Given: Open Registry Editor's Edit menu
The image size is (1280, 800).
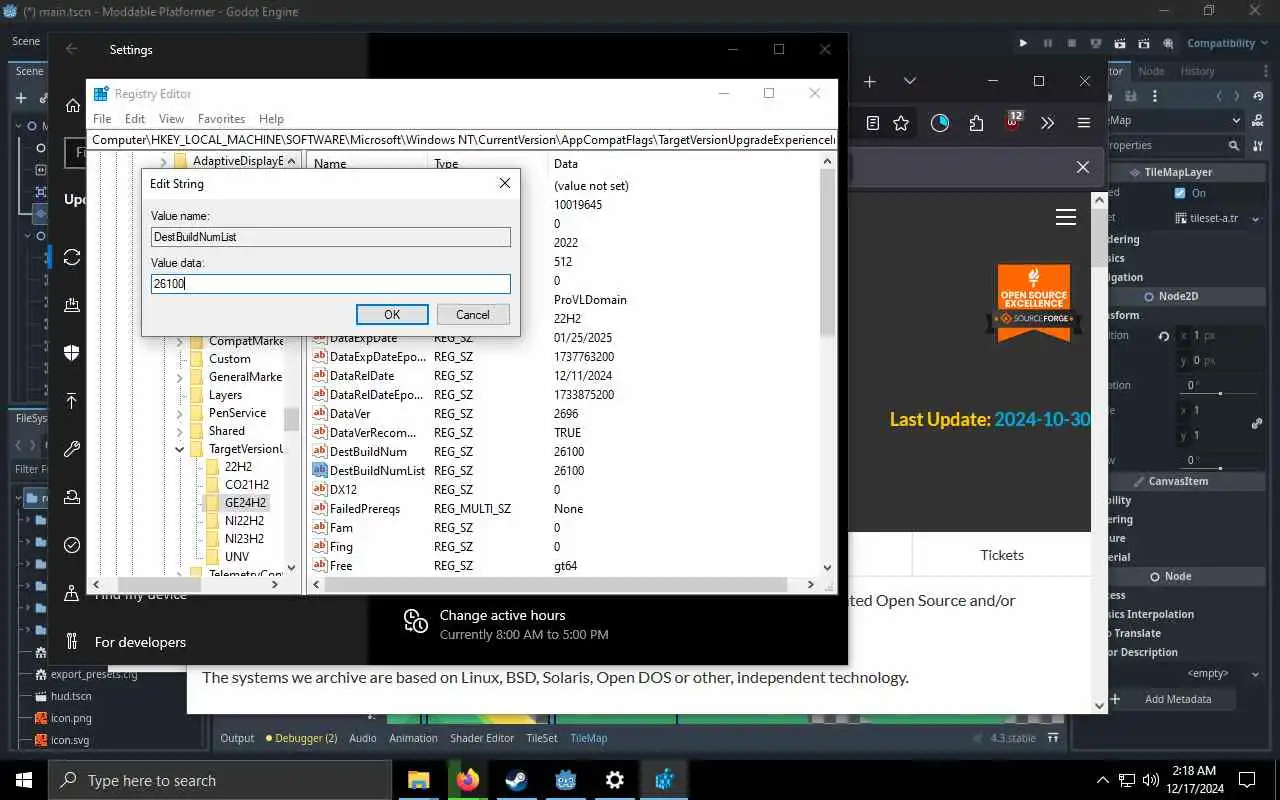Looking at the screenshot, I should click(135, 118).
